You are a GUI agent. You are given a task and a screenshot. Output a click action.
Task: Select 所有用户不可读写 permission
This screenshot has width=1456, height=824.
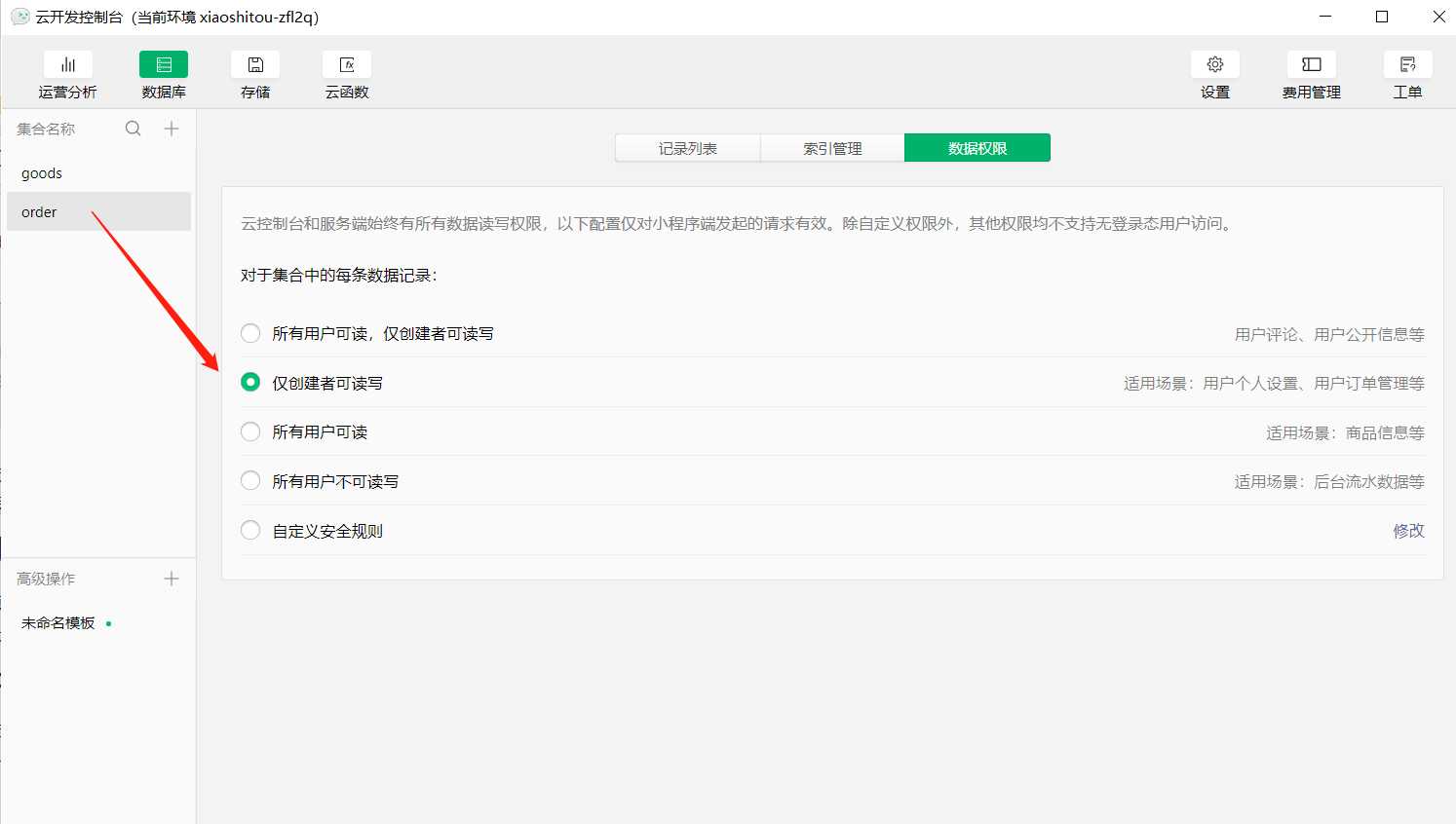pos(250,480)
